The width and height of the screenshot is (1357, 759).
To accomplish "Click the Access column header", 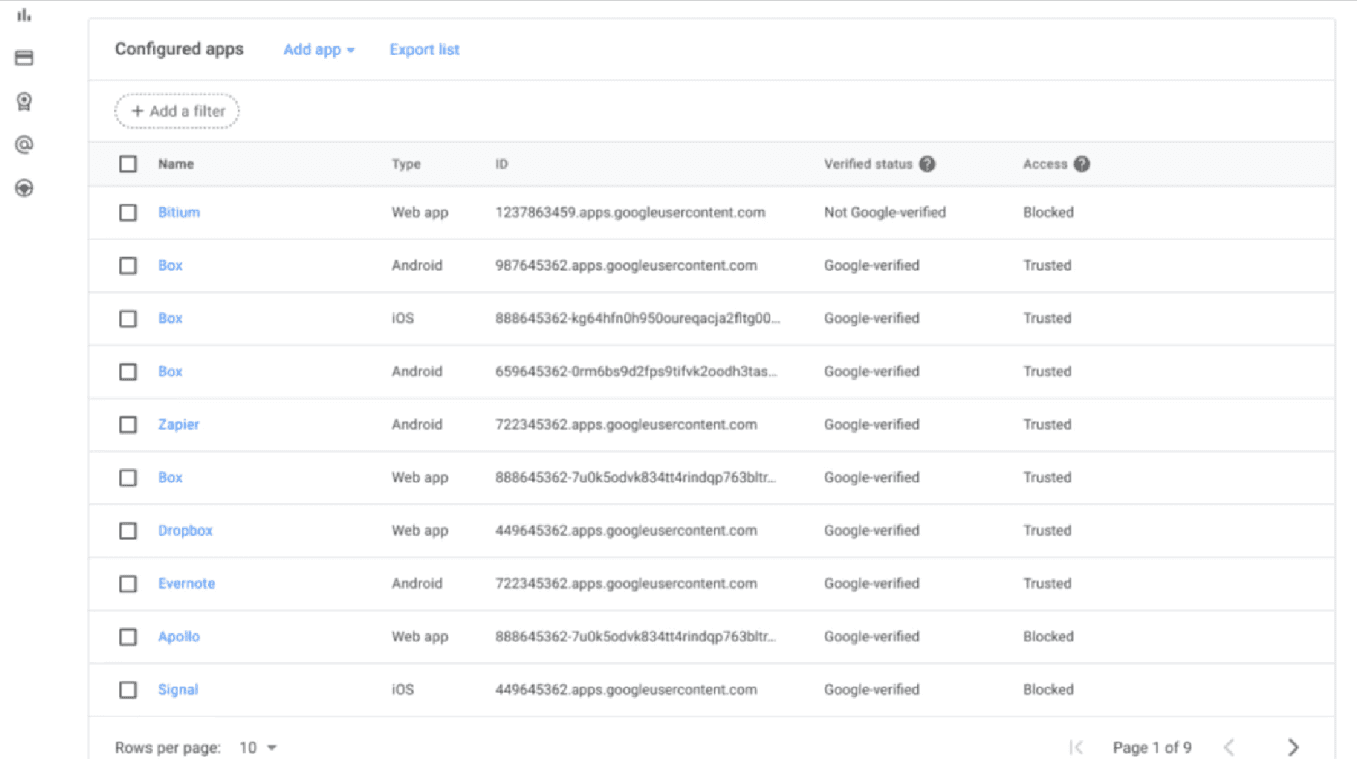I will click(x=1045, y=164).
